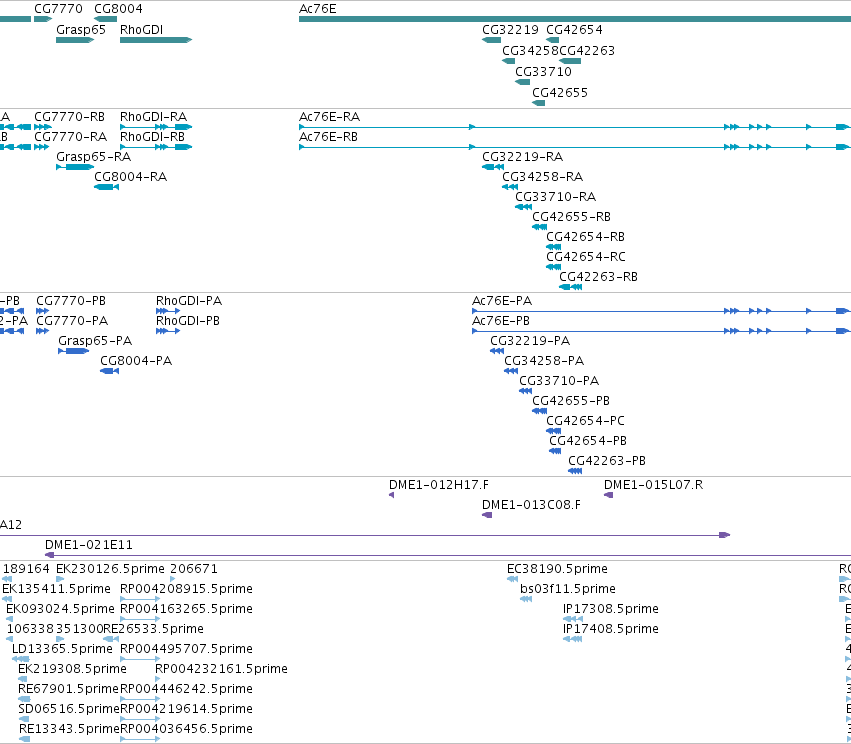Screen dimensions: 851x744
Task: Click the Ac76E-PA protein label
Action: point(502,301)
